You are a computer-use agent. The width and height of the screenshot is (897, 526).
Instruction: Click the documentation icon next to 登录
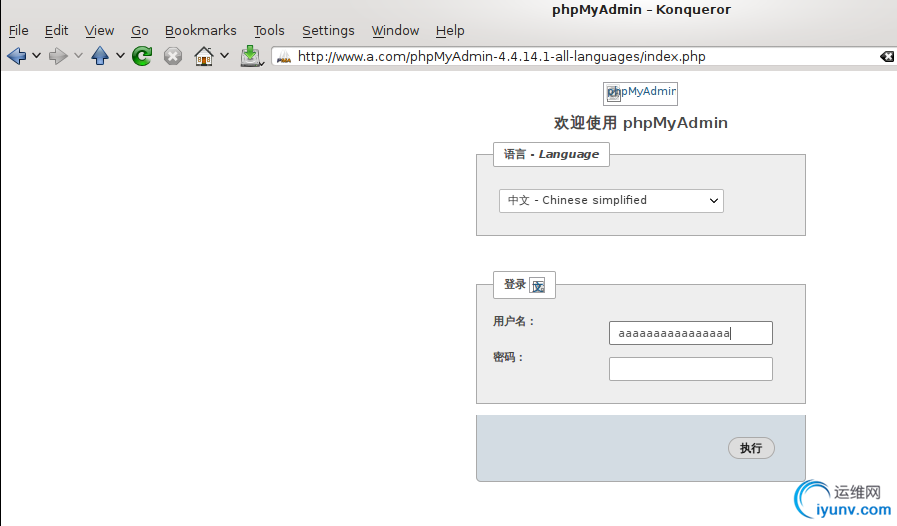click(x=537, y=286)
